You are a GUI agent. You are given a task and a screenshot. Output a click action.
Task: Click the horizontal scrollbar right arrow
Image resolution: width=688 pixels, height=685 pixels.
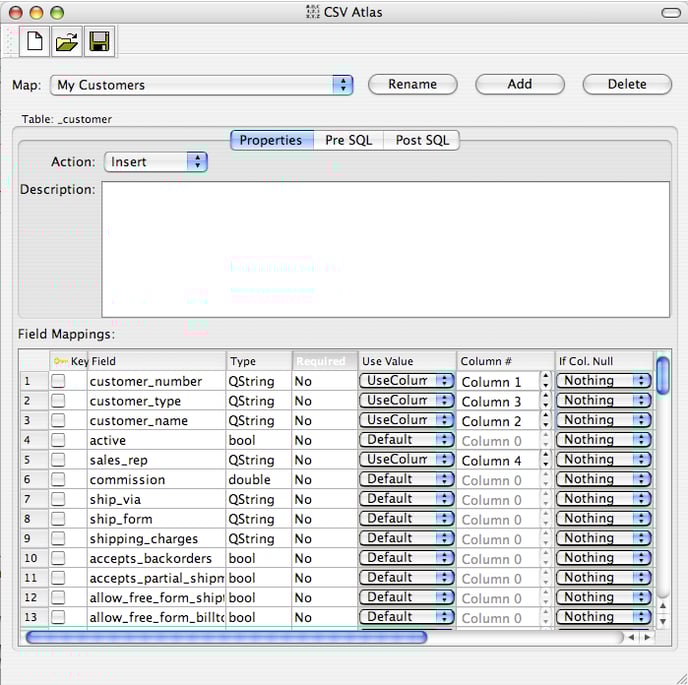click(x=647, y=637)
